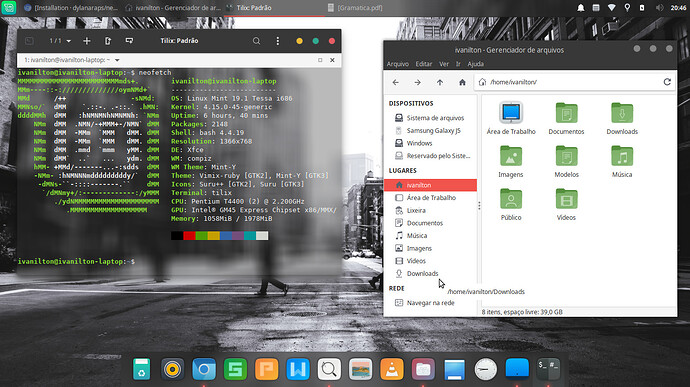Open the application menu icon at top-left
690x387 pixels.
click(9, 7)
